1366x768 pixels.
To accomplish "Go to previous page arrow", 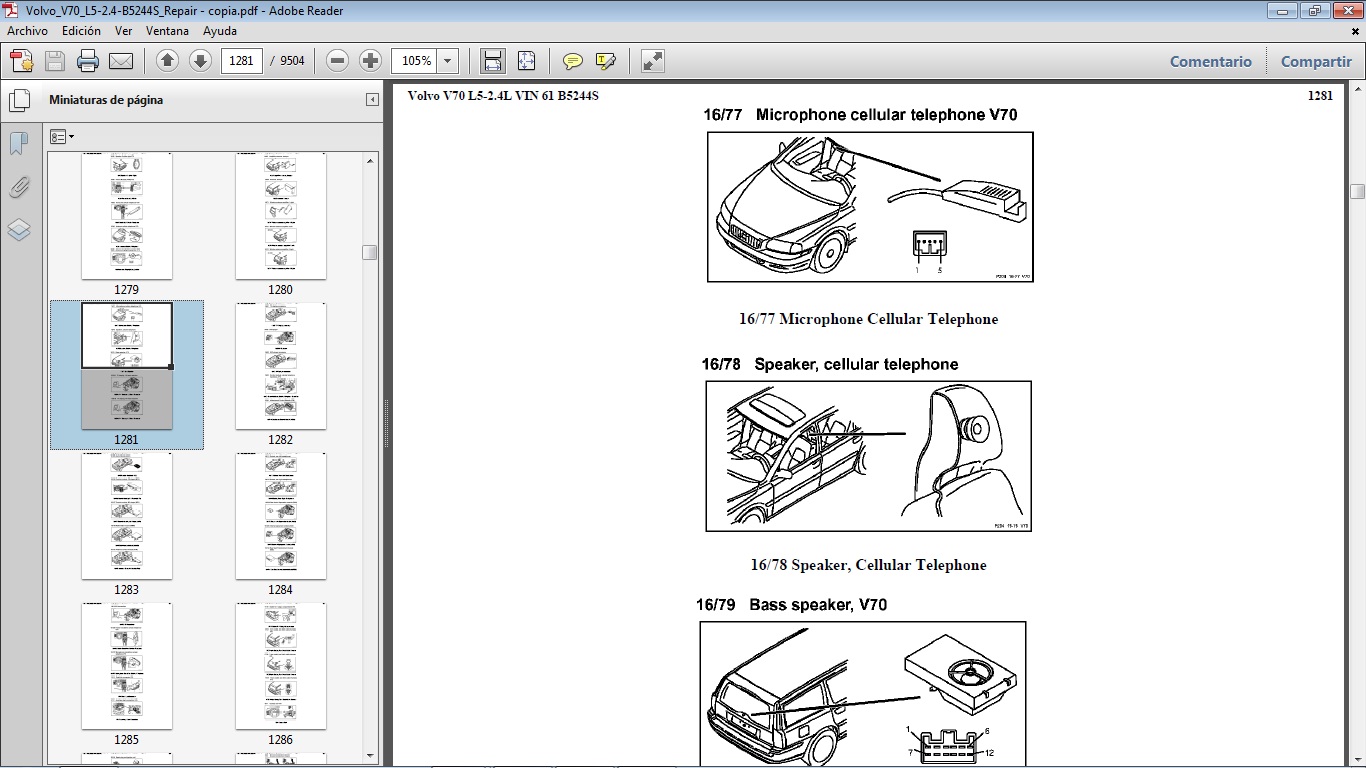I will (x=168, y=61).
